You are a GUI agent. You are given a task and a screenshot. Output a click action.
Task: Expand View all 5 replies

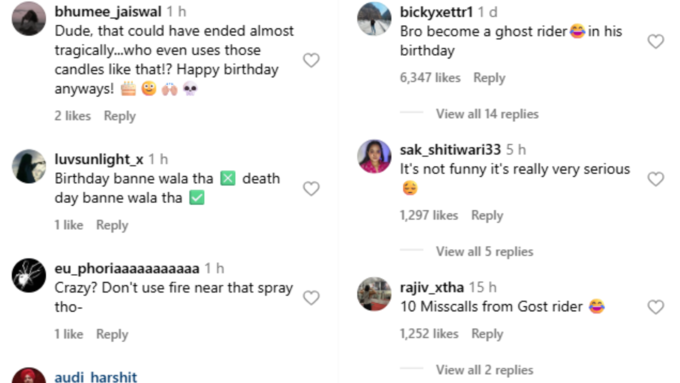point(484,252)
